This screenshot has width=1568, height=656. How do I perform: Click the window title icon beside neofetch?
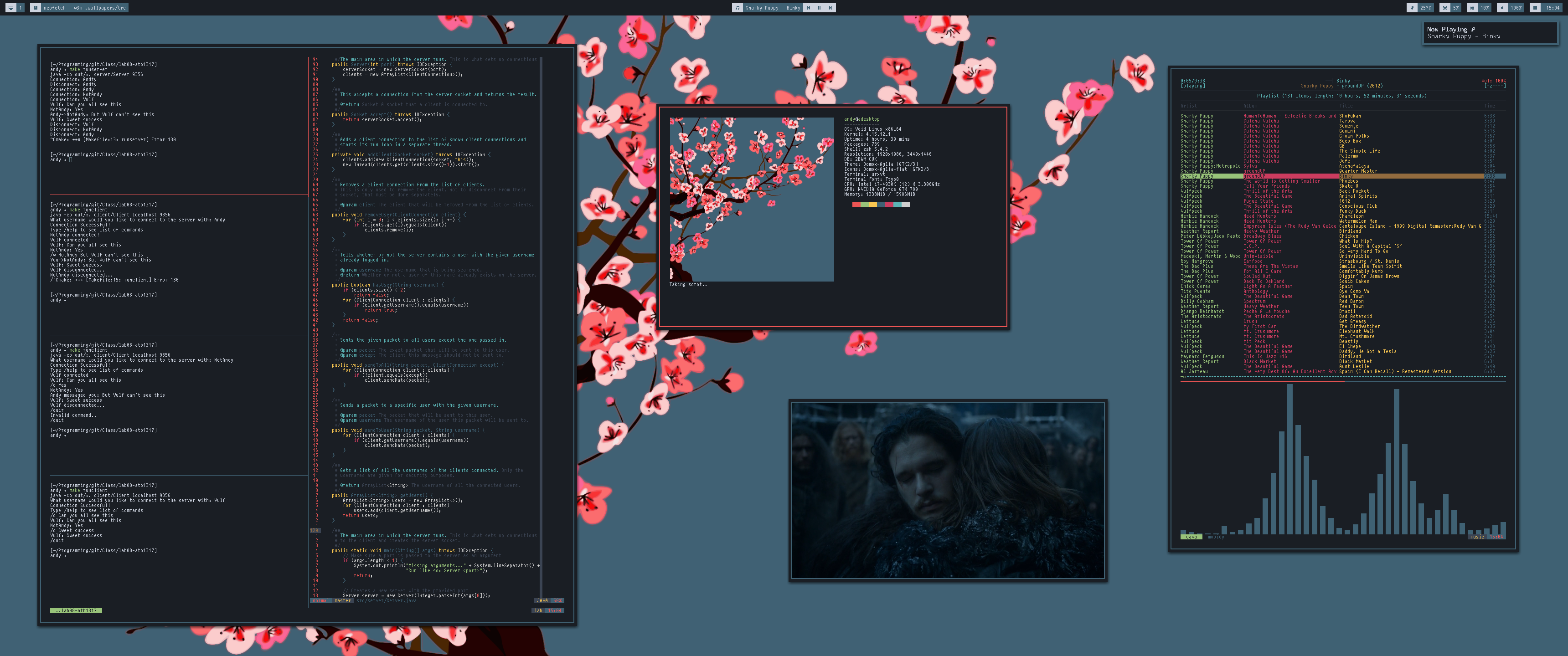[35, 8]
